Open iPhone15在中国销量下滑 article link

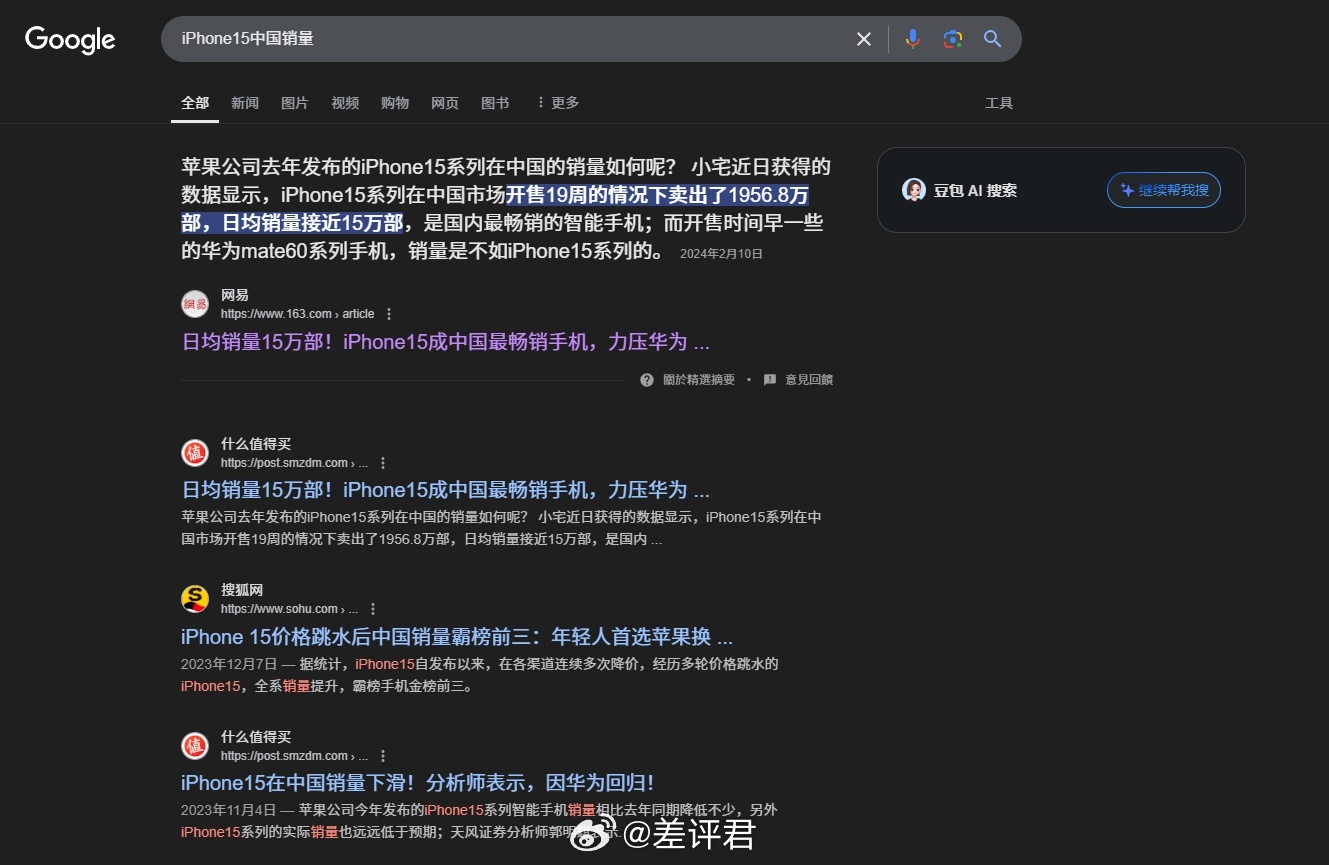418,783
